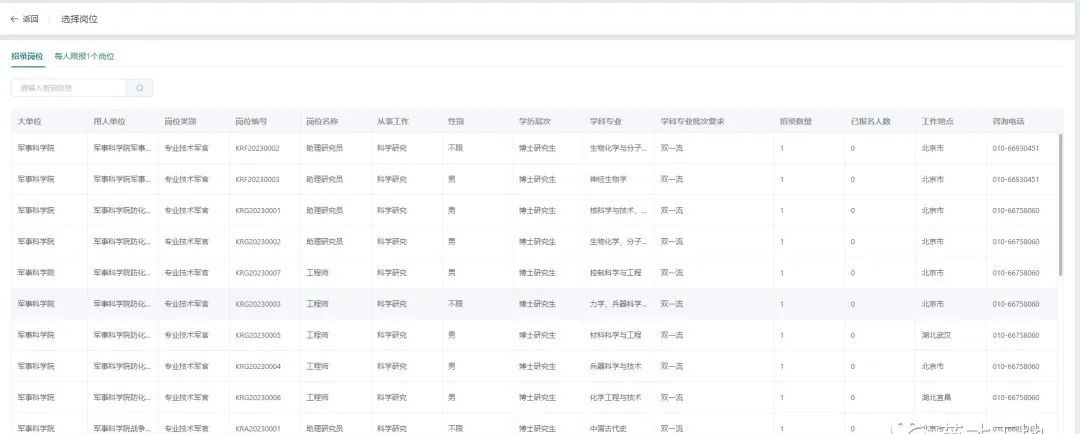Image resolution: width=1080 pixels, height=434 pixels.
Task: Click the 已报名人数 column header
Action: click(x=871, y=121)
